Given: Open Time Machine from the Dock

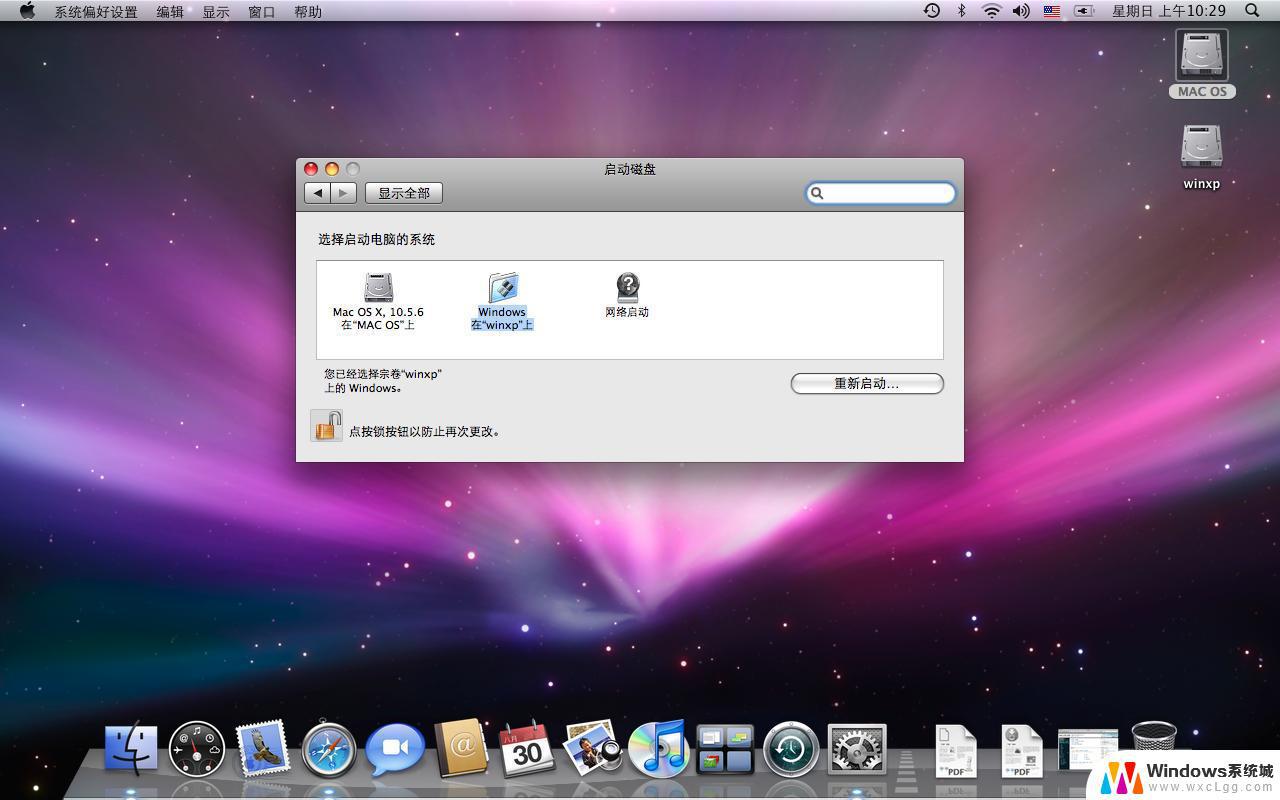Looking at the screenshot, I should click(791, 749).
